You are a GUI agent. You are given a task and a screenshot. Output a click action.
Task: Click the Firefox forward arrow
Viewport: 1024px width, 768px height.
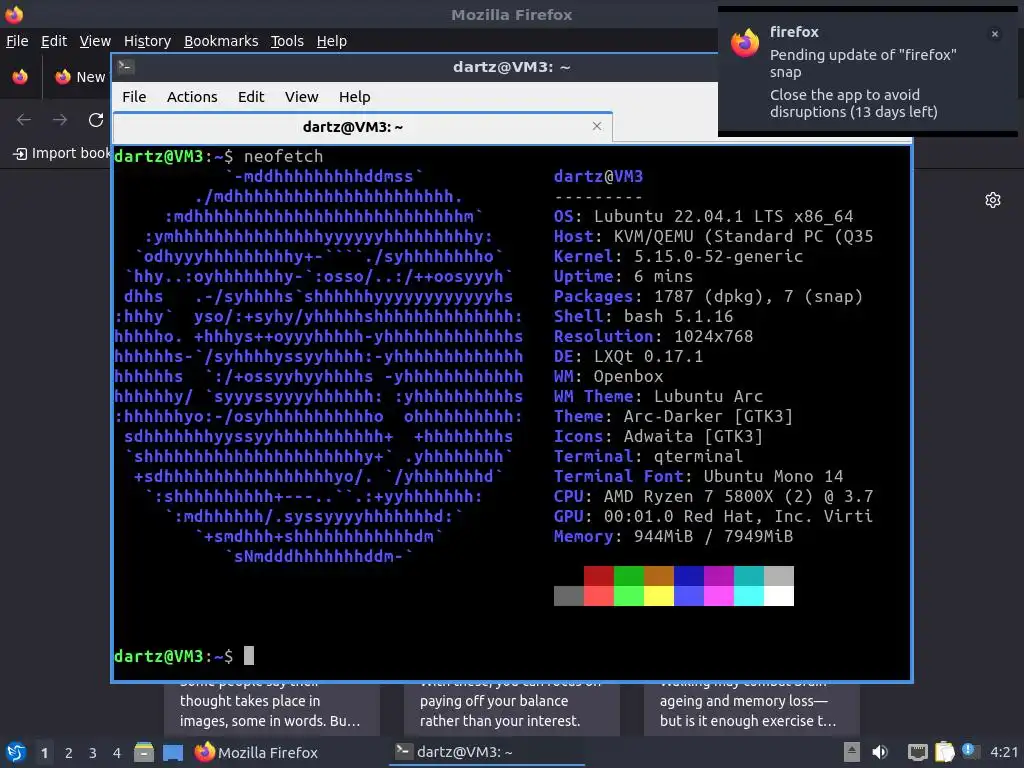point(60,120)
